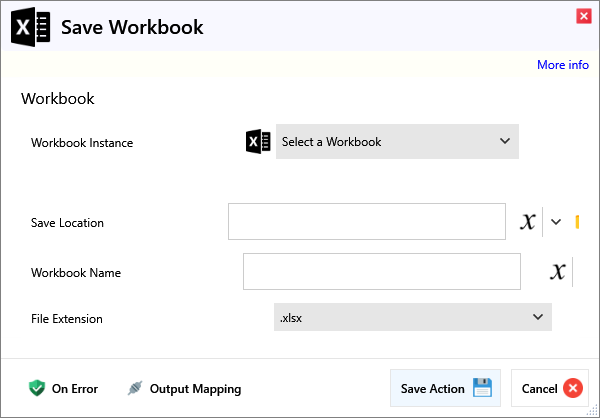
Task: Click the yellow marker beside Save Location
Action: (577, 222)
